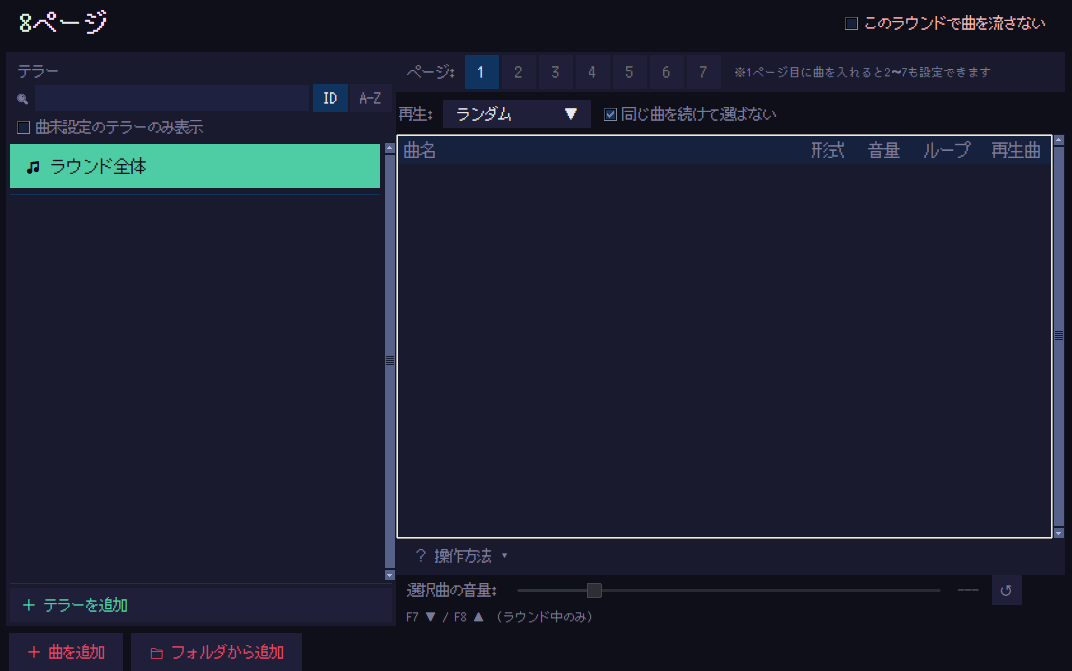Switch to page 7 tab
Image resolution: width=1072 pixels, height=671 pixels.
(703, 72)
